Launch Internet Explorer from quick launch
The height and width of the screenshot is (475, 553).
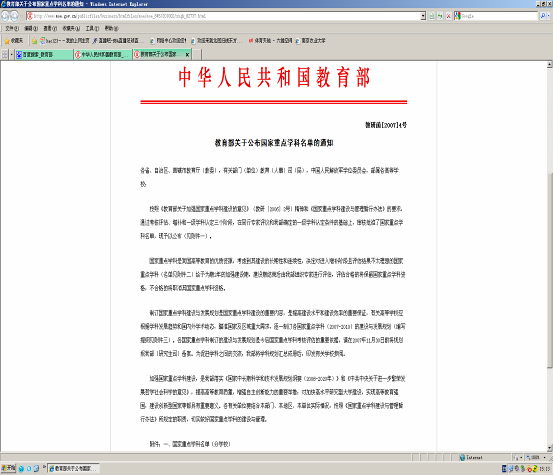(21, 469)
